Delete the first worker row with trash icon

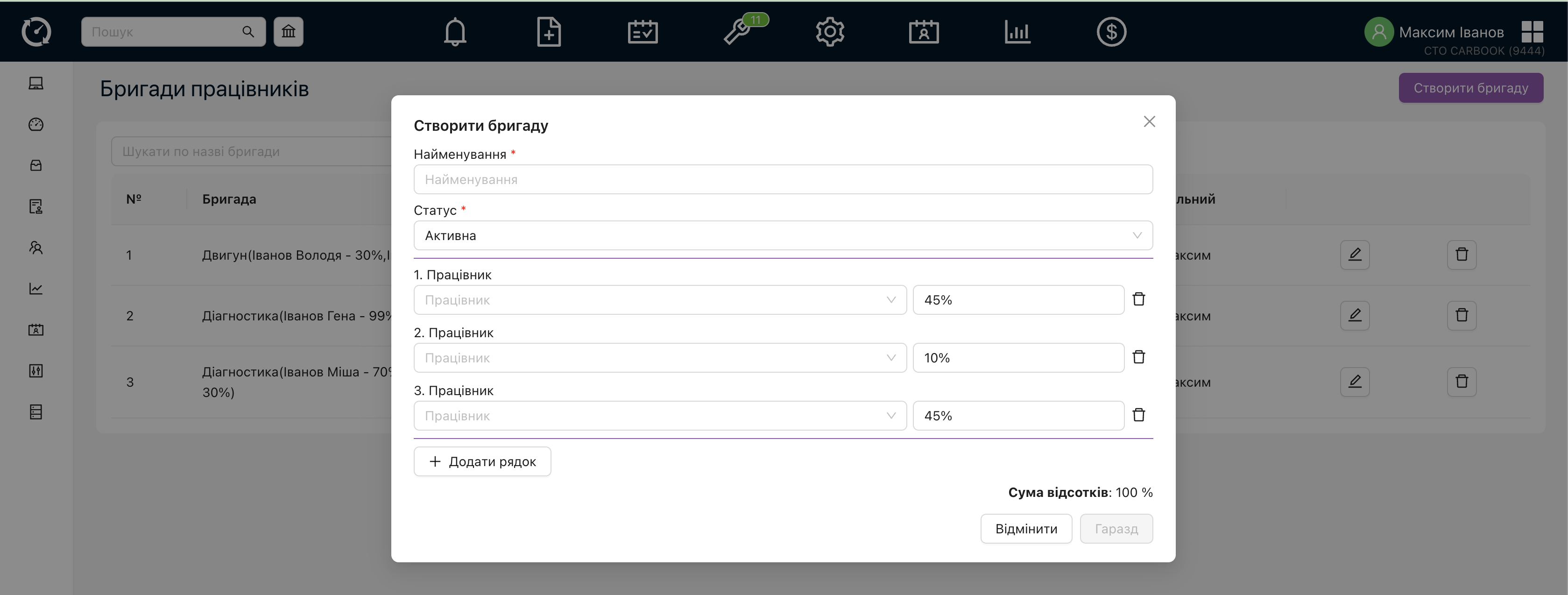pyautogui.click(x=1138, y=299)
